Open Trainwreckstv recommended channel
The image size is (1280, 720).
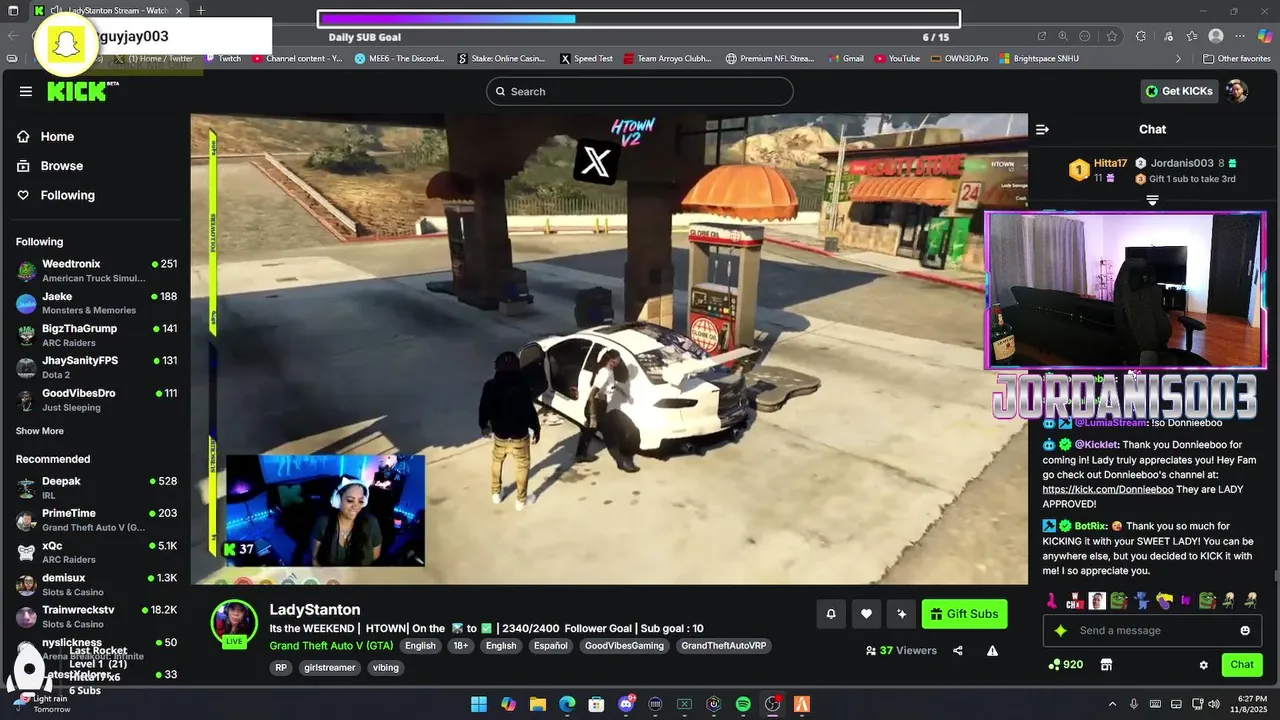coord(96,616)
